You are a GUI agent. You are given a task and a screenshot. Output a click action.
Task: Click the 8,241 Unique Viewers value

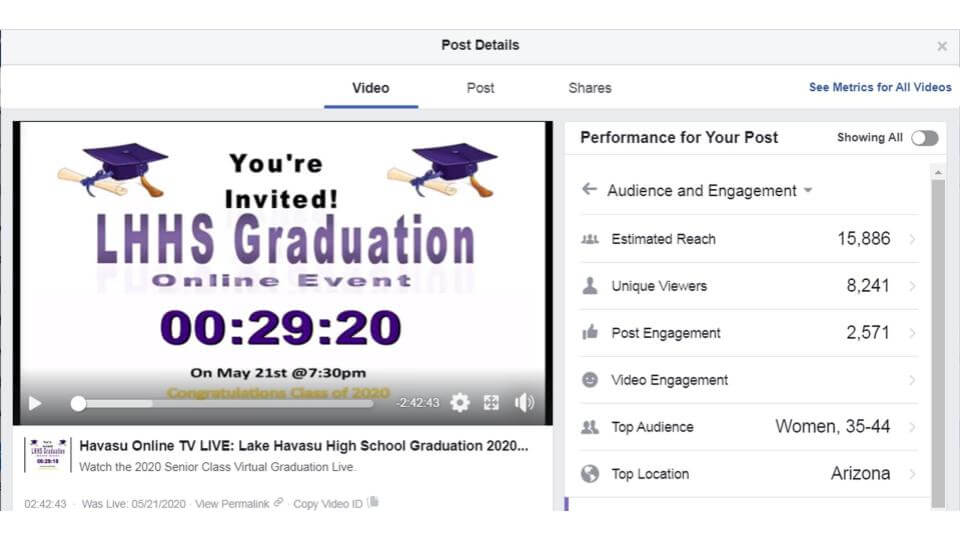tap(868, 286)
